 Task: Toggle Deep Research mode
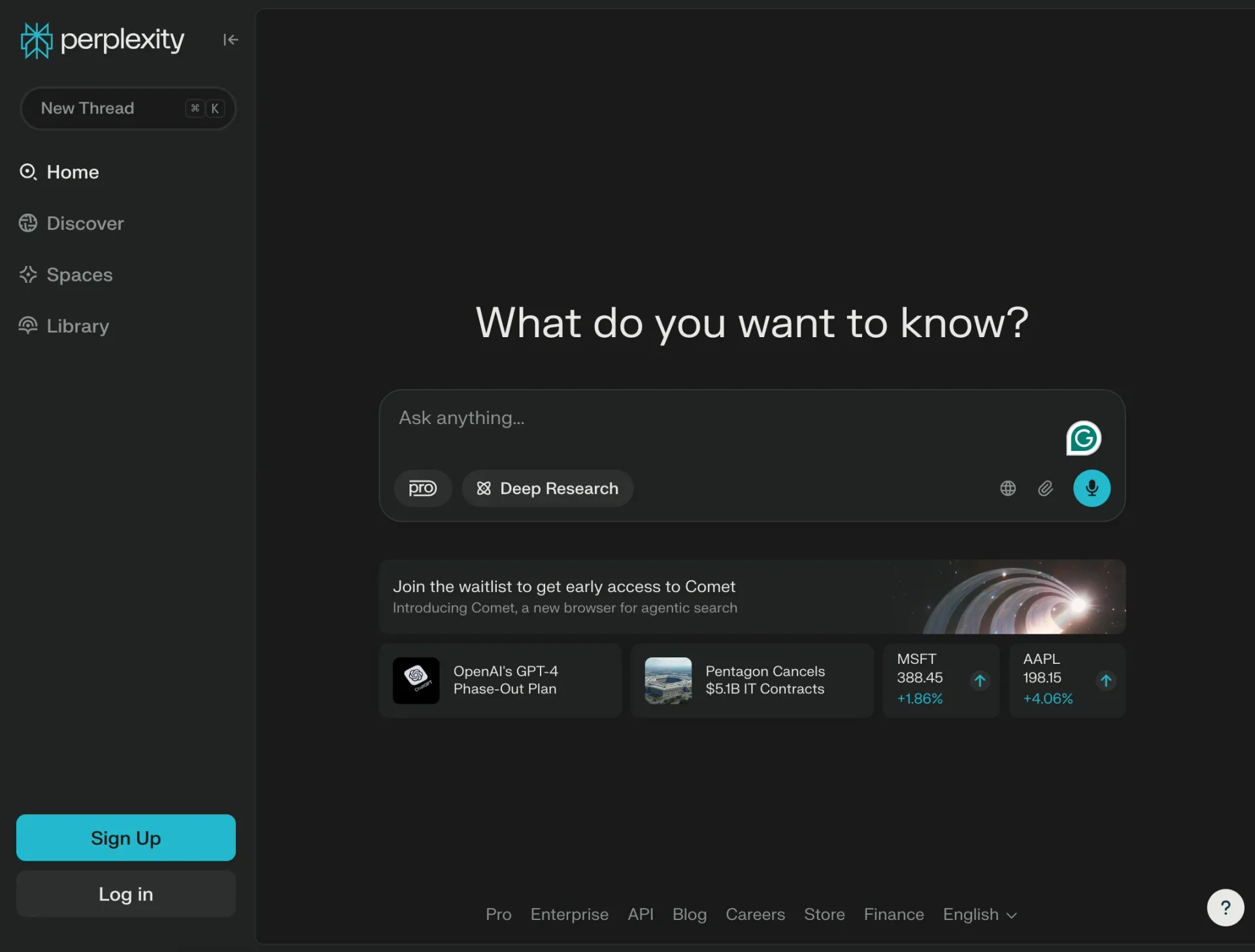click(x=548, y=488)
